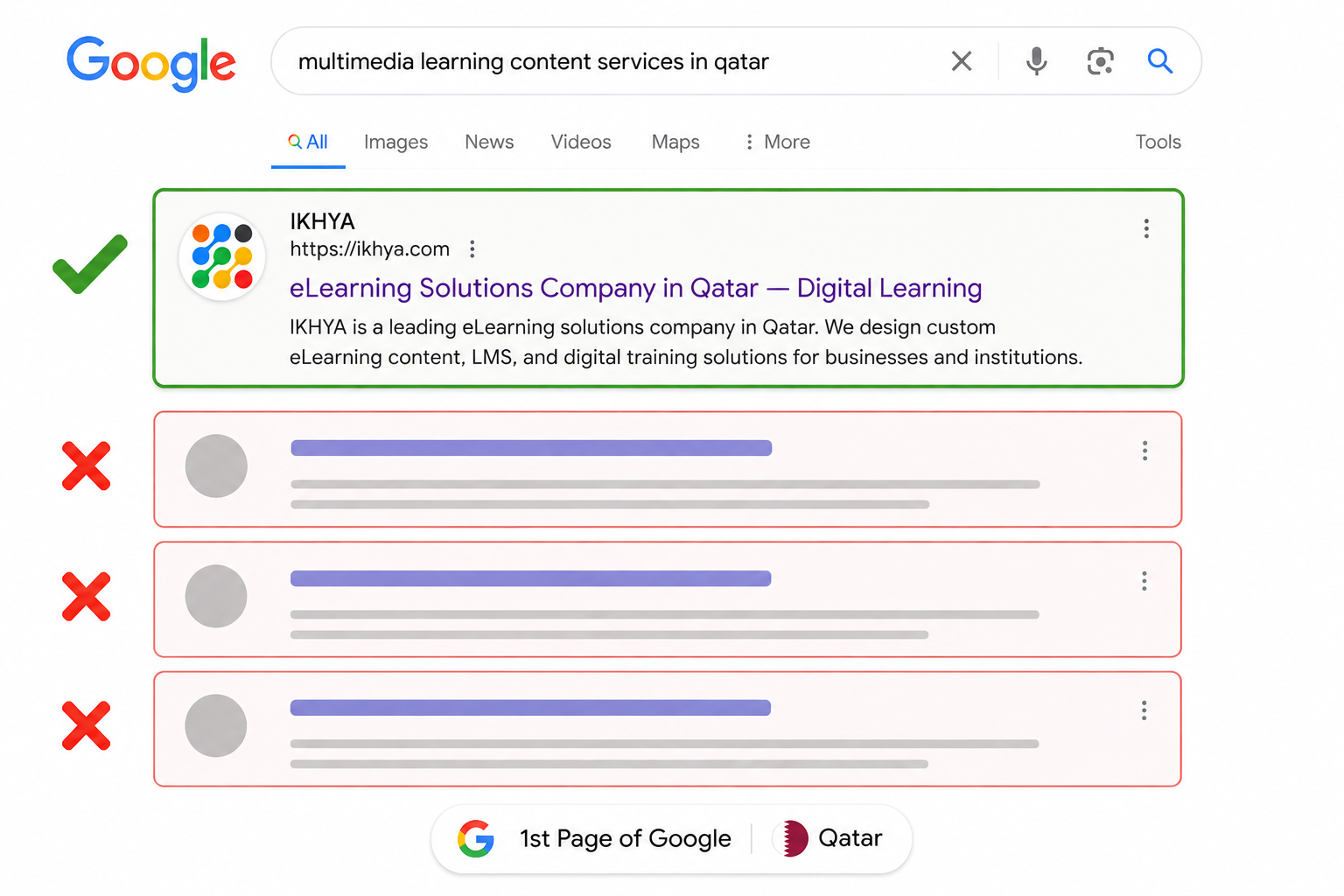Open options dots at IKHYA result's corner

point(1146,228)
